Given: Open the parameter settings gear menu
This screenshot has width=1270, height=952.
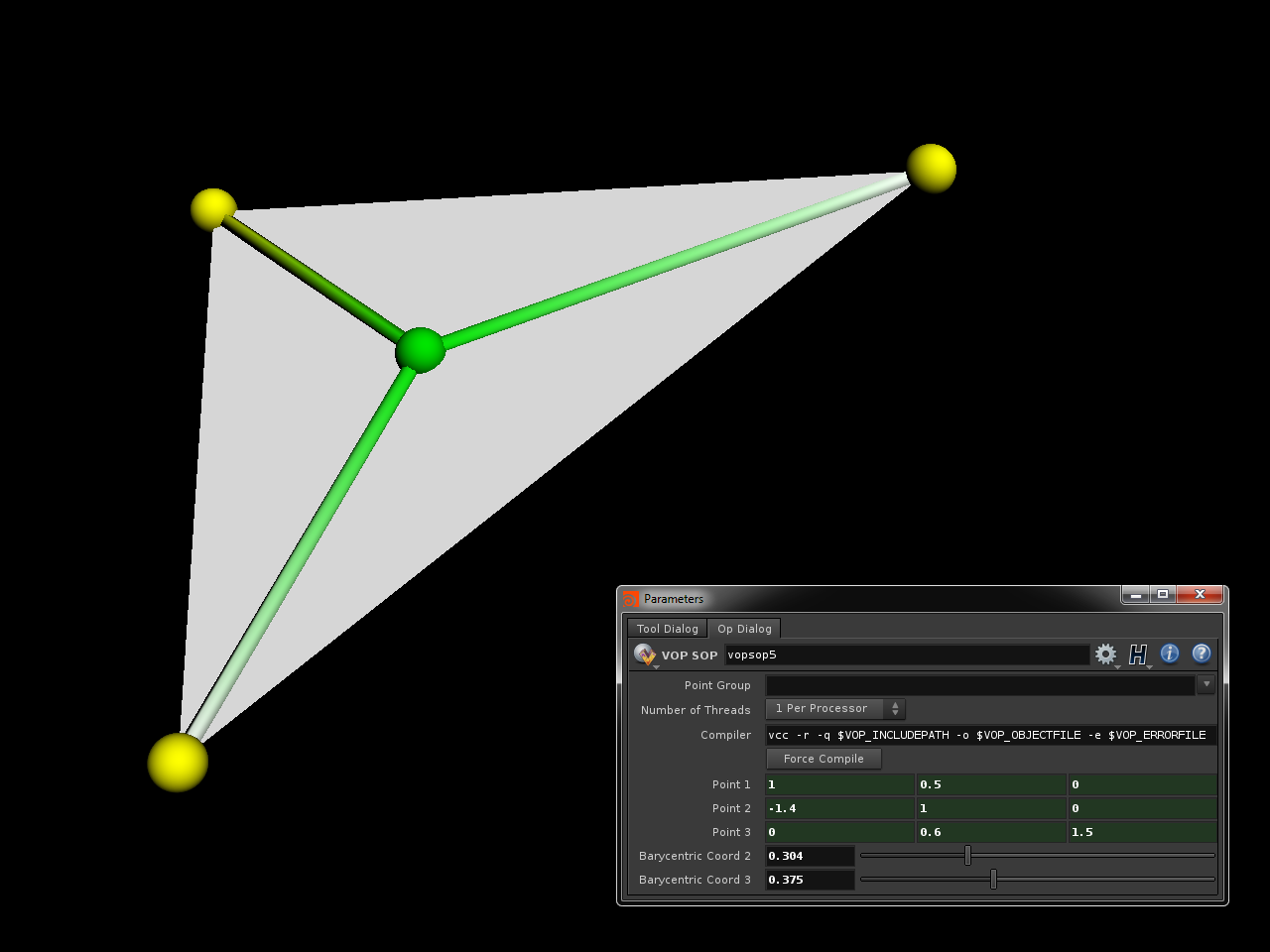Looking at the screenshot, I should coord(1105,654).
